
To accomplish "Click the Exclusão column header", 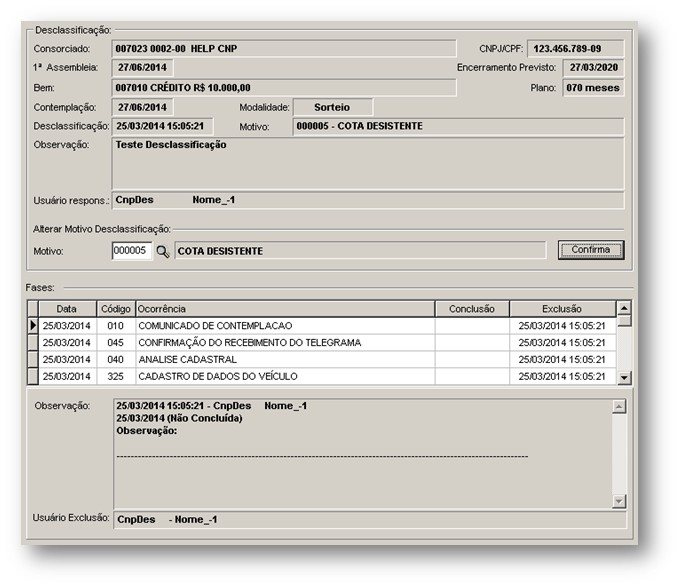I will (562, 309).
